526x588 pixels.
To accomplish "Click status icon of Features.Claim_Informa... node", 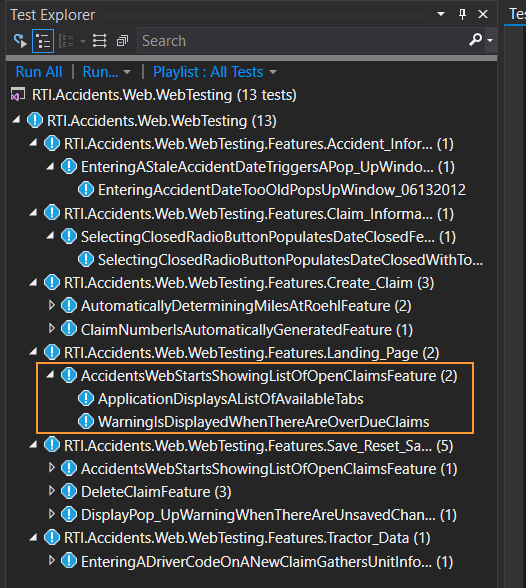I will coord(52,213).
